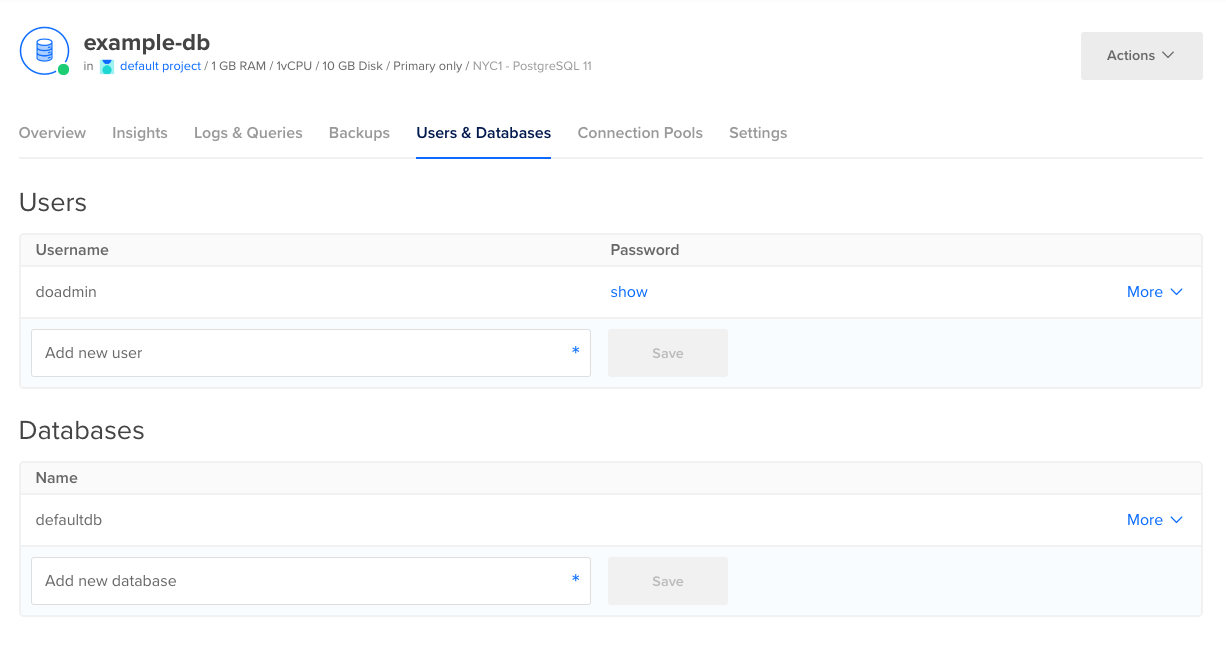Select the Connection Pools tab
Screen dimensions: 1226x648
640,132
